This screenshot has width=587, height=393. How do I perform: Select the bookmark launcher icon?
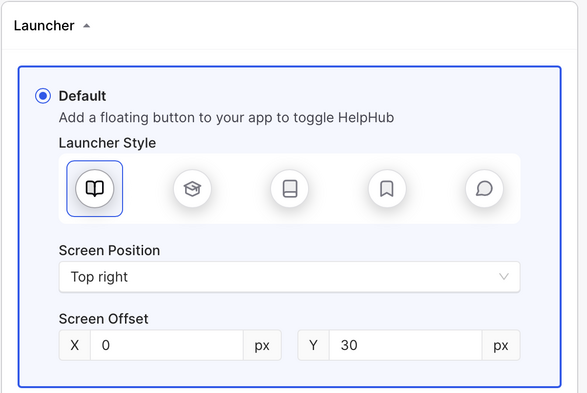(x=387, y=189)
